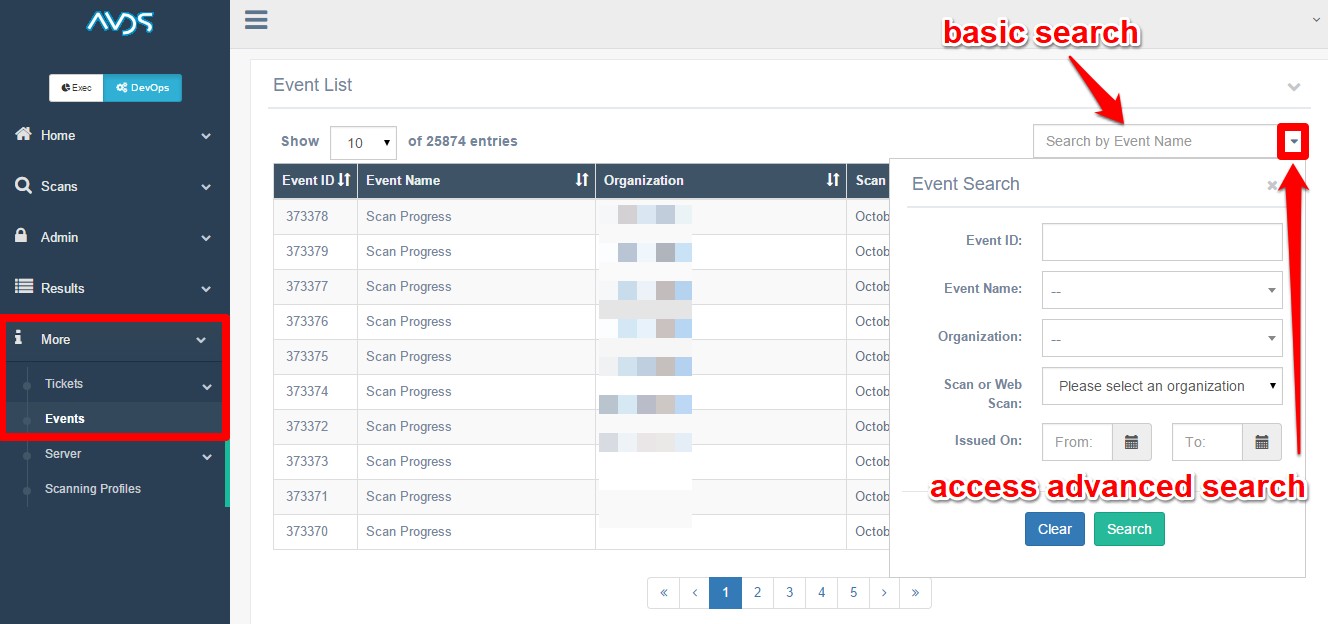The width and height of the screenshot is (1328, 624).
Task: Switch to Exec view
Action: tap(76, 88)
